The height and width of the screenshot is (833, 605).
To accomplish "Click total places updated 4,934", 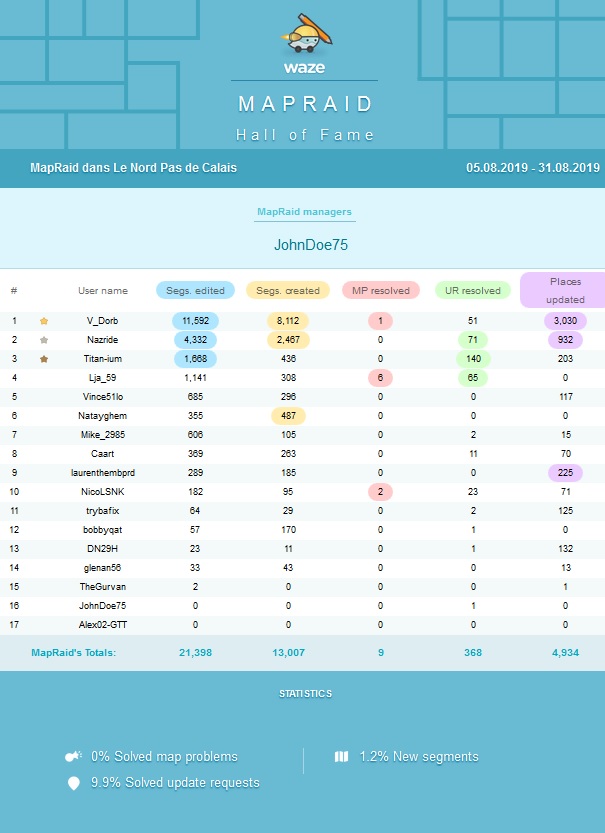I will tap(565, 653).
